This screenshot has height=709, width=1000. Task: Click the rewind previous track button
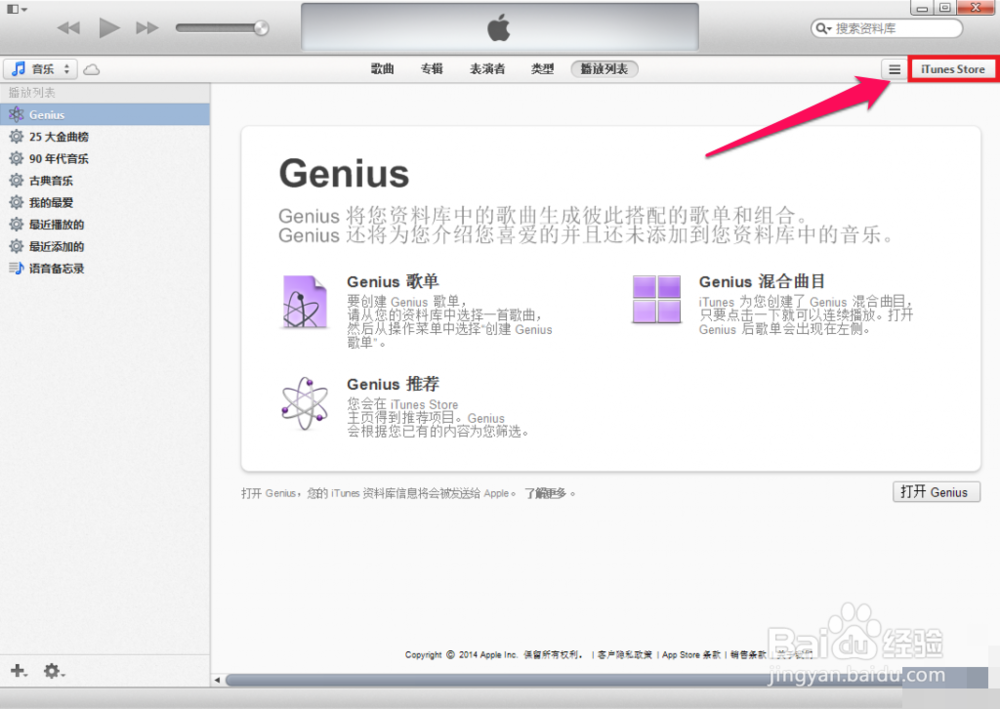68,28
